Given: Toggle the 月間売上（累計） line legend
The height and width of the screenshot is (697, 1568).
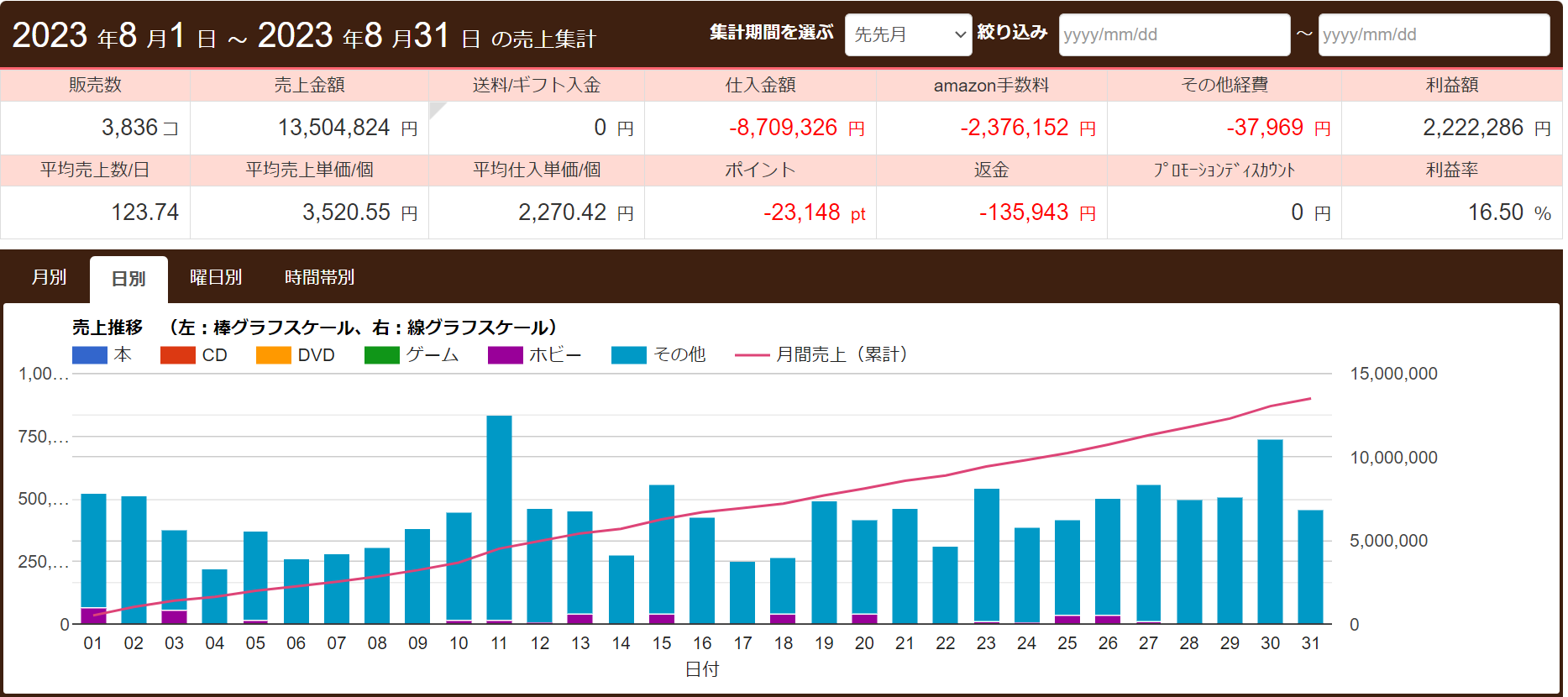Looking at the screenshot, I should click(x=752, y=355).
